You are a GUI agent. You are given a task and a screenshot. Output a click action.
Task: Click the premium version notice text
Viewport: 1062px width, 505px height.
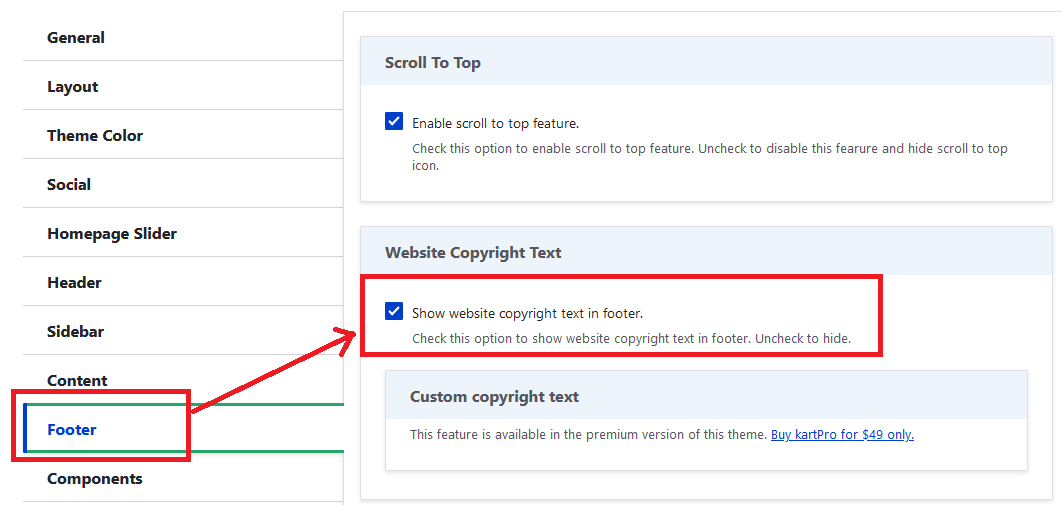point(588,435)
